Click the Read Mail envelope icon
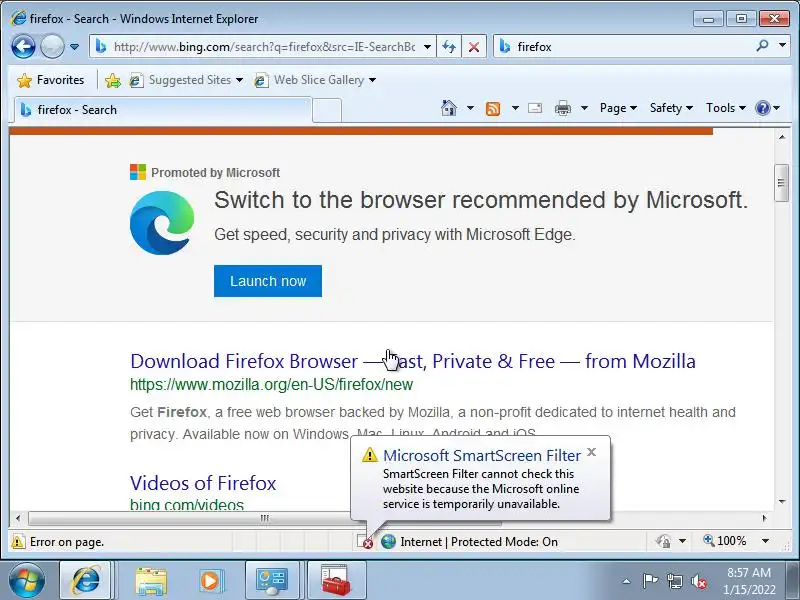This screenshot has height=600, width=800. pyautogui.click(x=535, y=108)
